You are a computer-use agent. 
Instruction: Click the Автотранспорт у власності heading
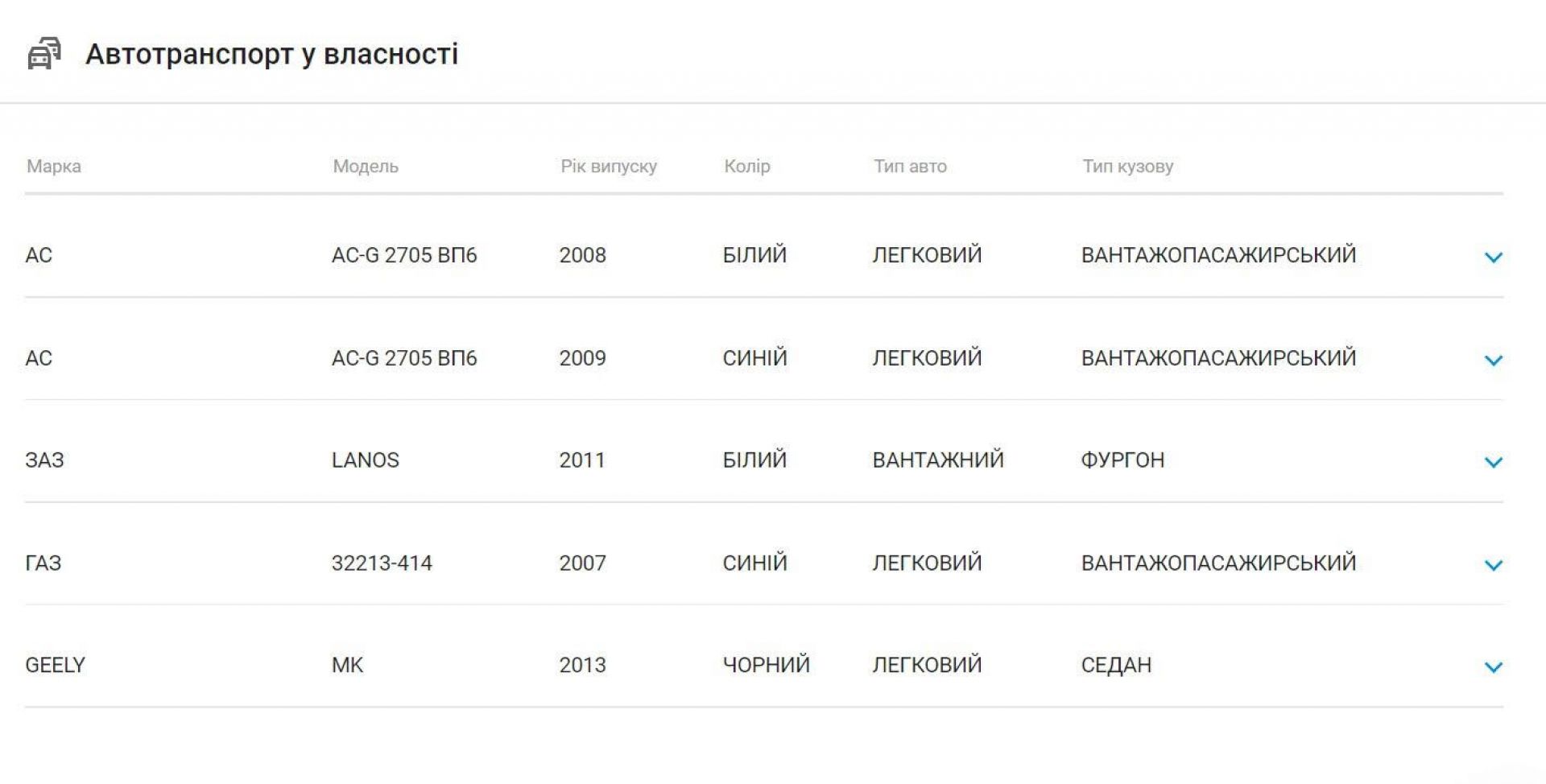271,54
